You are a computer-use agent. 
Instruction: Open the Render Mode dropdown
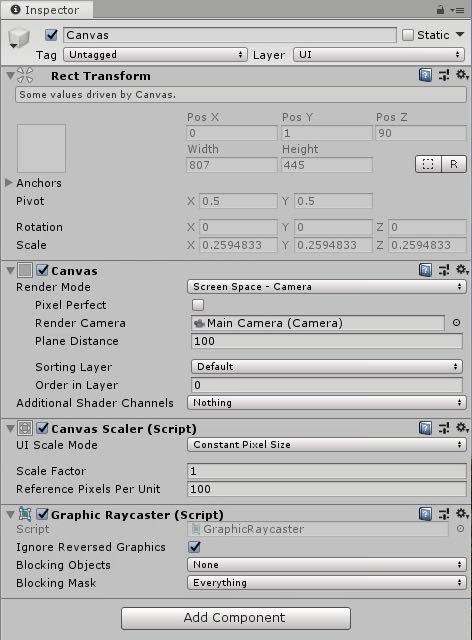point(327,287)
